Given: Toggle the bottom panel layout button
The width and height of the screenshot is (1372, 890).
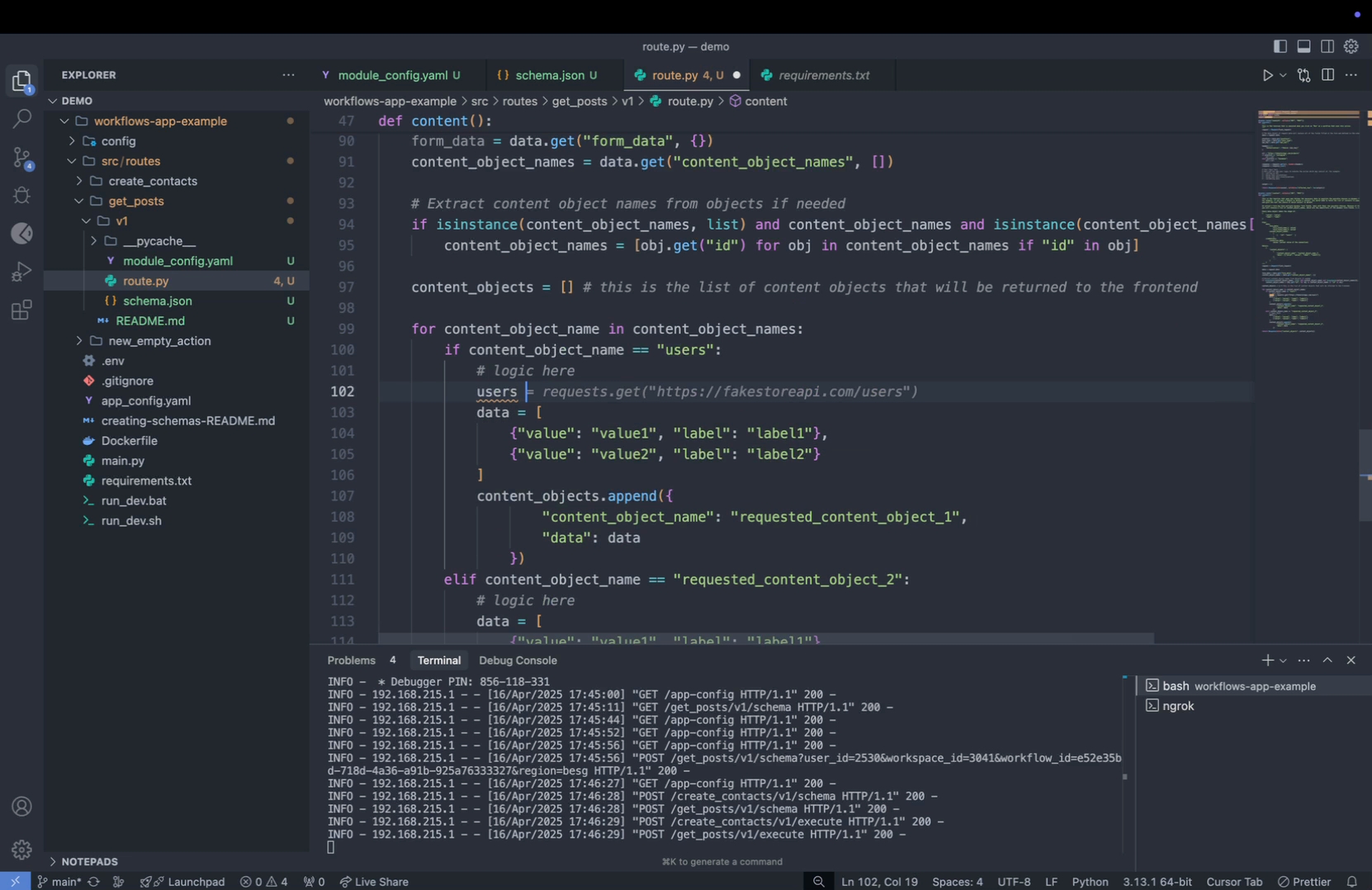Looking at the screenshot, I should pyautogui.click(x=1303, y=46).
